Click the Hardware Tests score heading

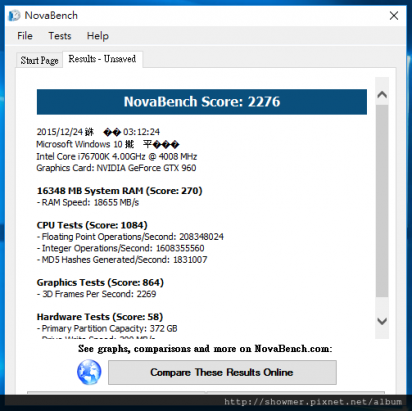[x=100, y=317]
